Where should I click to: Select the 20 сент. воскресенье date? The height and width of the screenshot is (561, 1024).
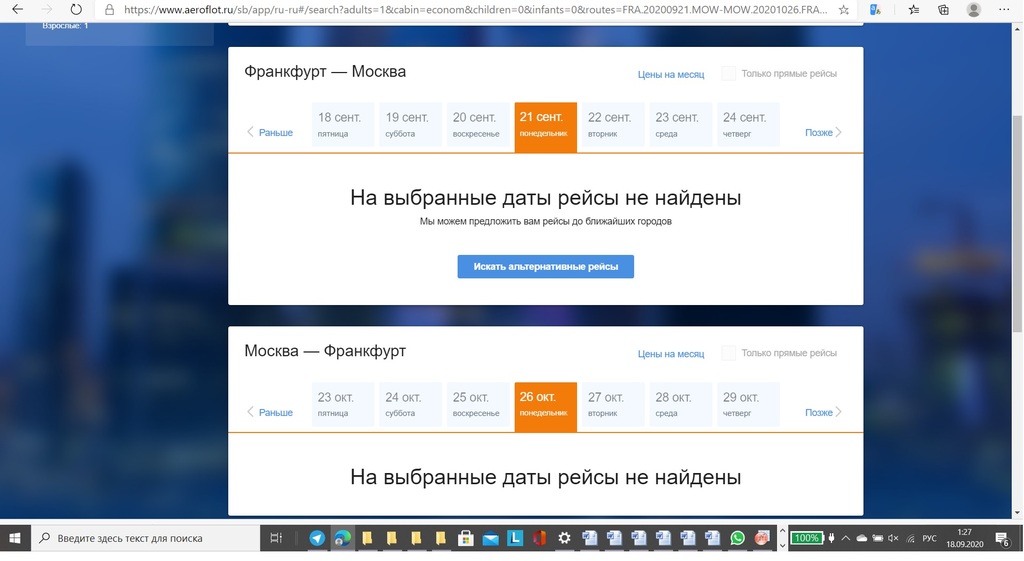click(x=477, y=125)
